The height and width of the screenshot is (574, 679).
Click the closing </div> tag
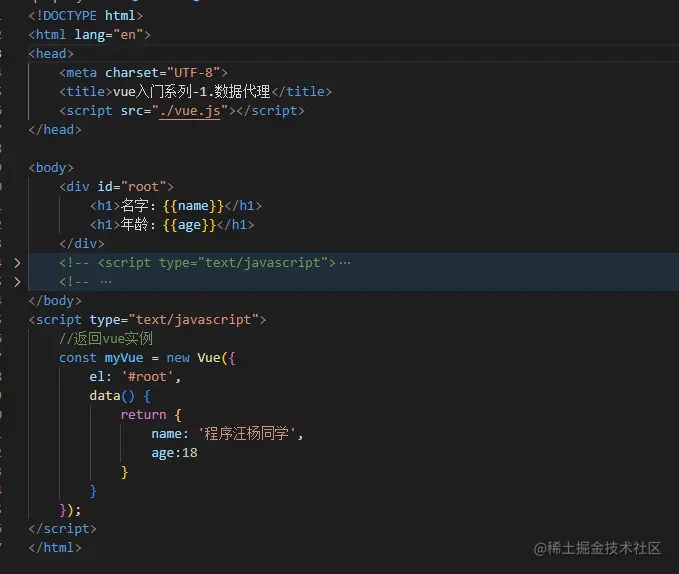[x=82, y=244]
